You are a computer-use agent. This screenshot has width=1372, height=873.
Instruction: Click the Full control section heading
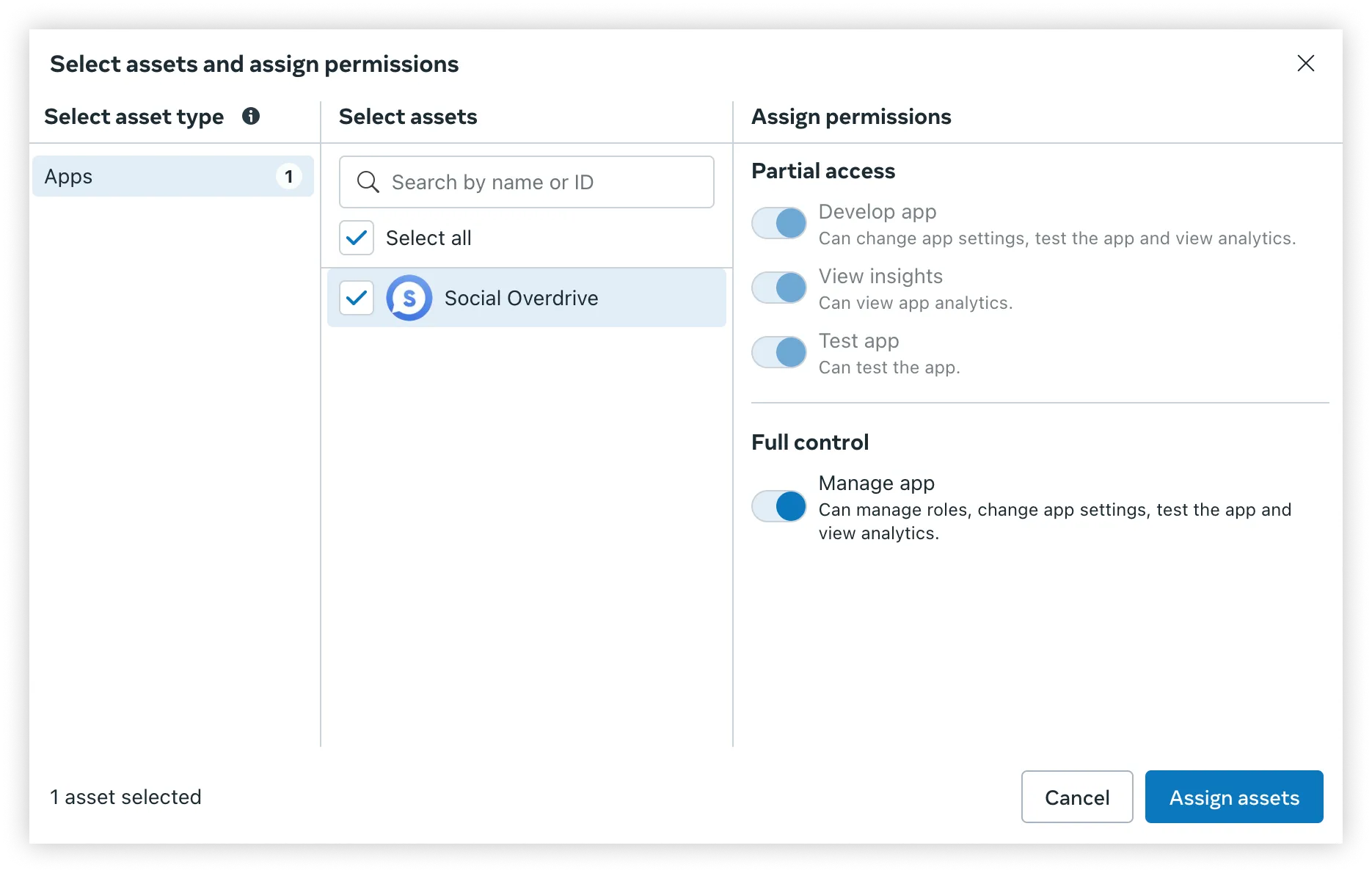(x=809, y=442)
